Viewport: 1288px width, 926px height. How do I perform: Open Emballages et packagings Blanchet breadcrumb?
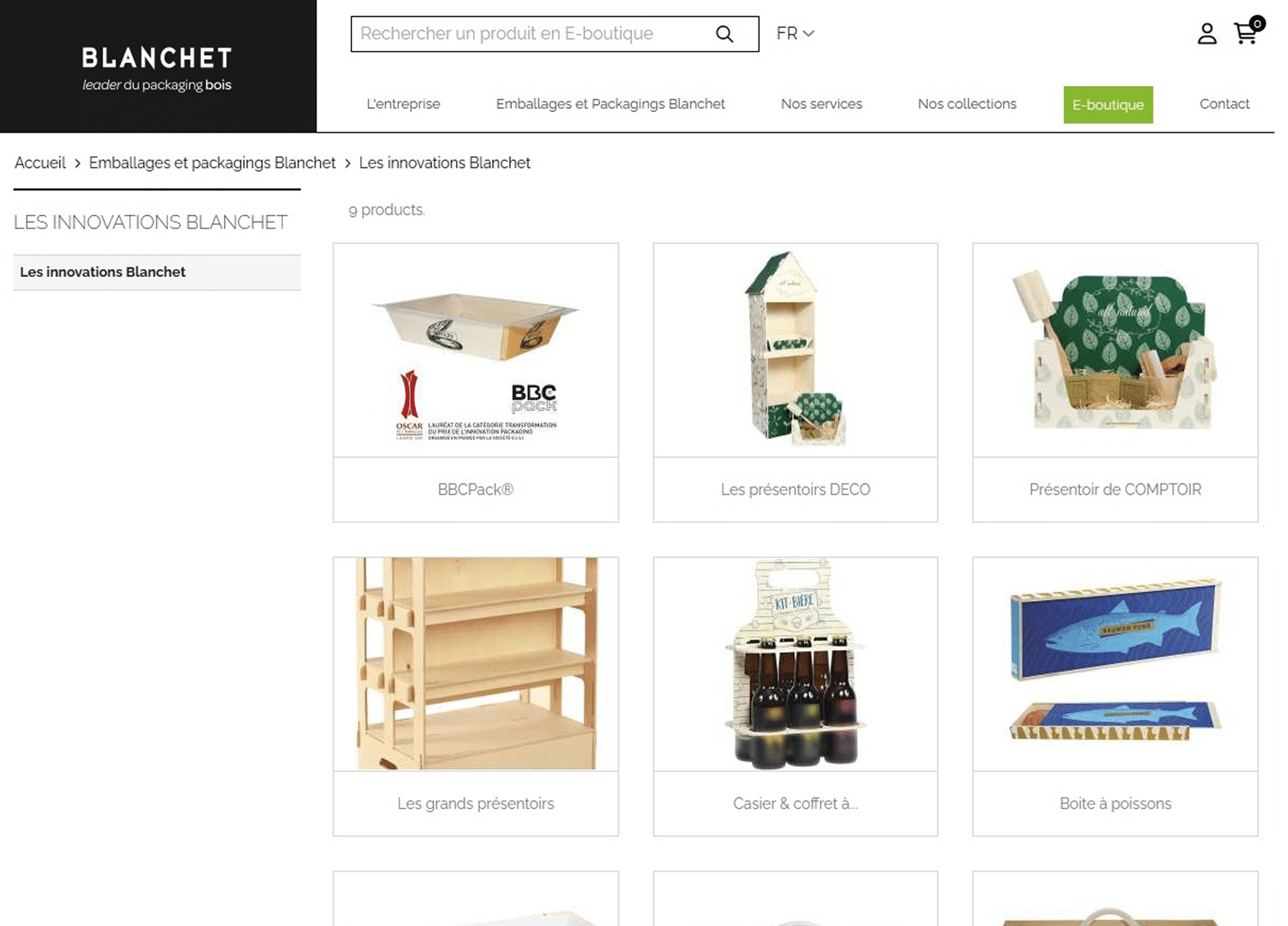click(212, 163)
